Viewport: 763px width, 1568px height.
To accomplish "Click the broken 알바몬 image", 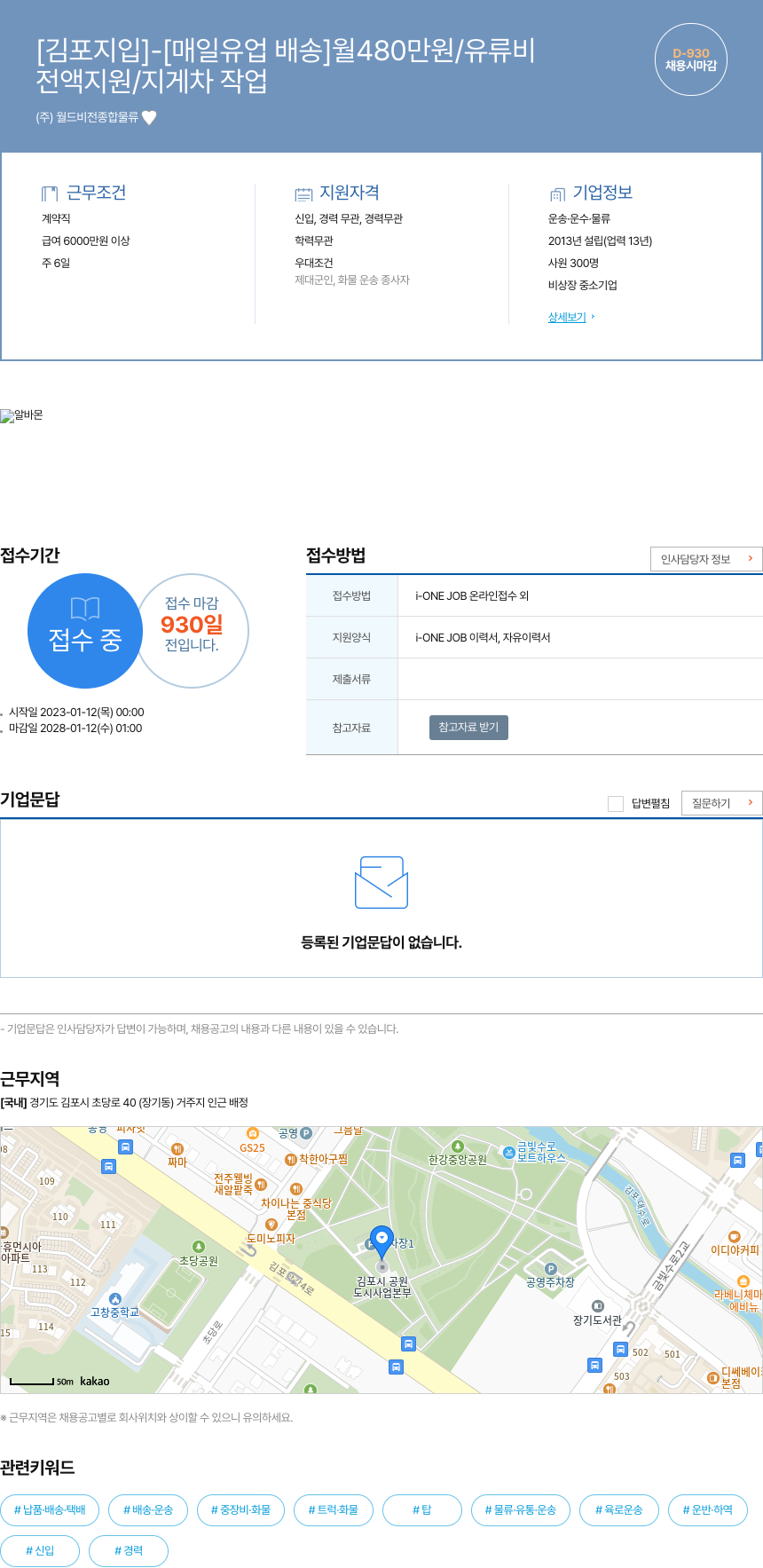I will (x=22, y=415).
